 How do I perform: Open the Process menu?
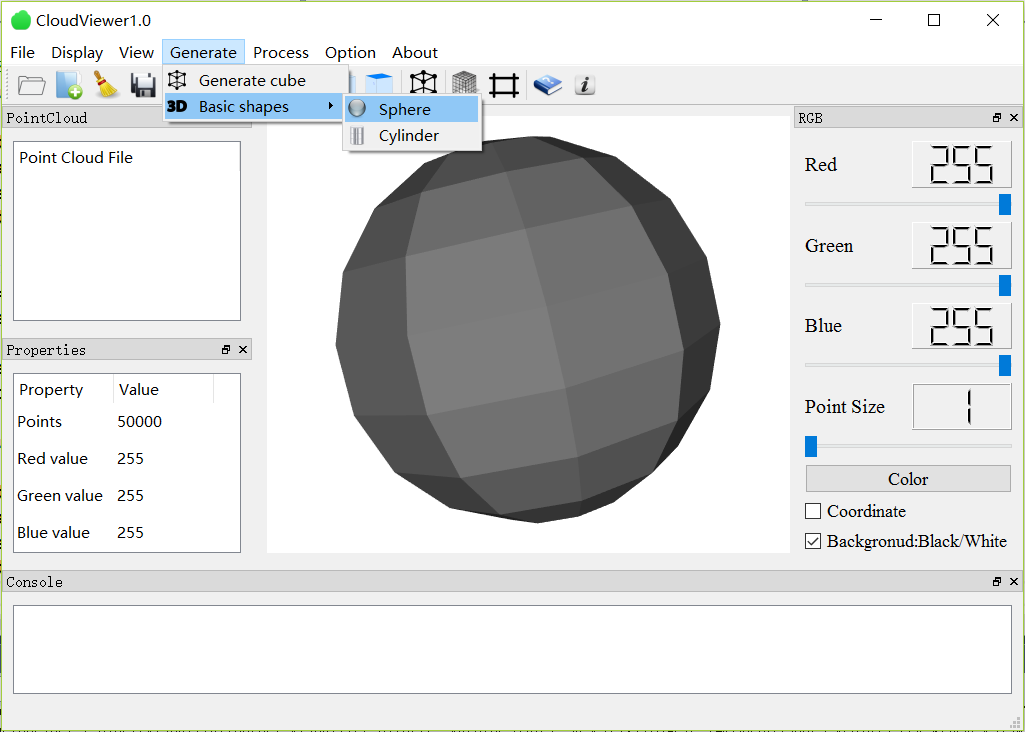280,53
